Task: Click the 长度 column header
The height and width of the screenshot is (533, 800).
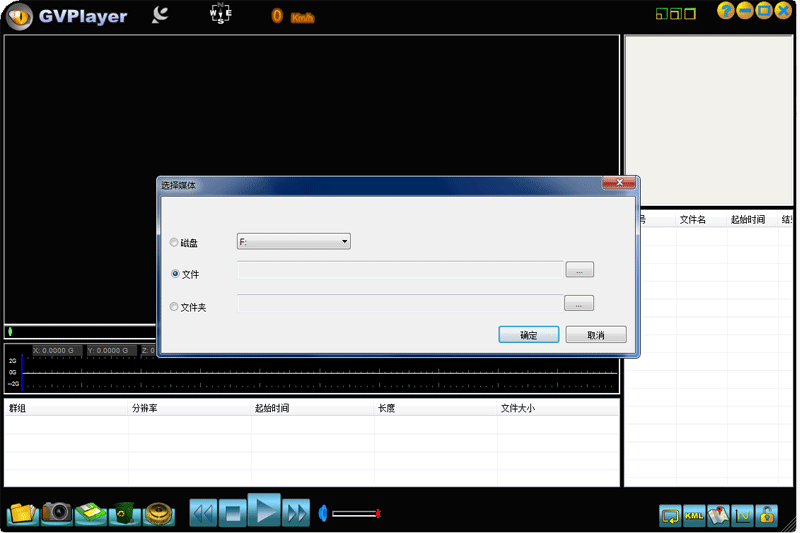Action: coord(435,408)
